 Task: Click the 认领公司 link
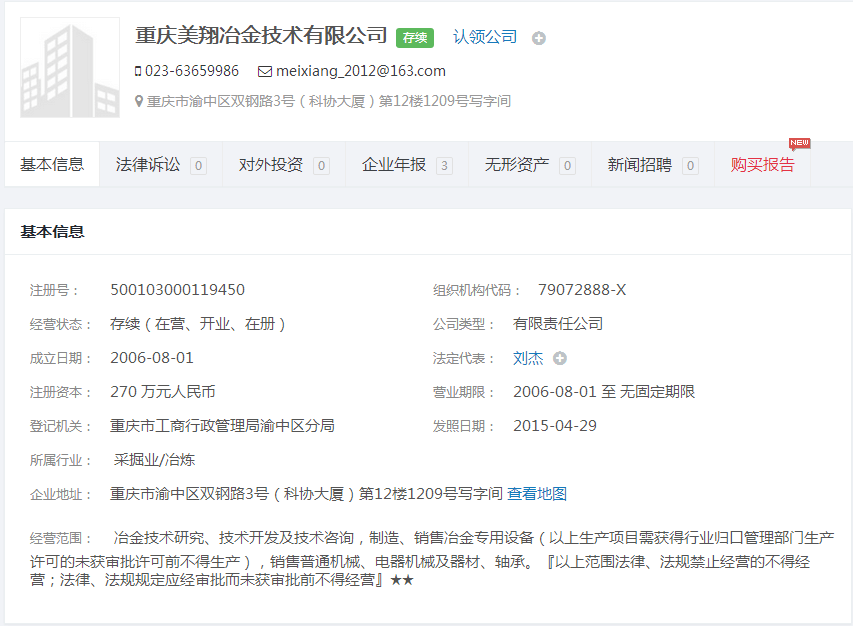click(485, 37)
